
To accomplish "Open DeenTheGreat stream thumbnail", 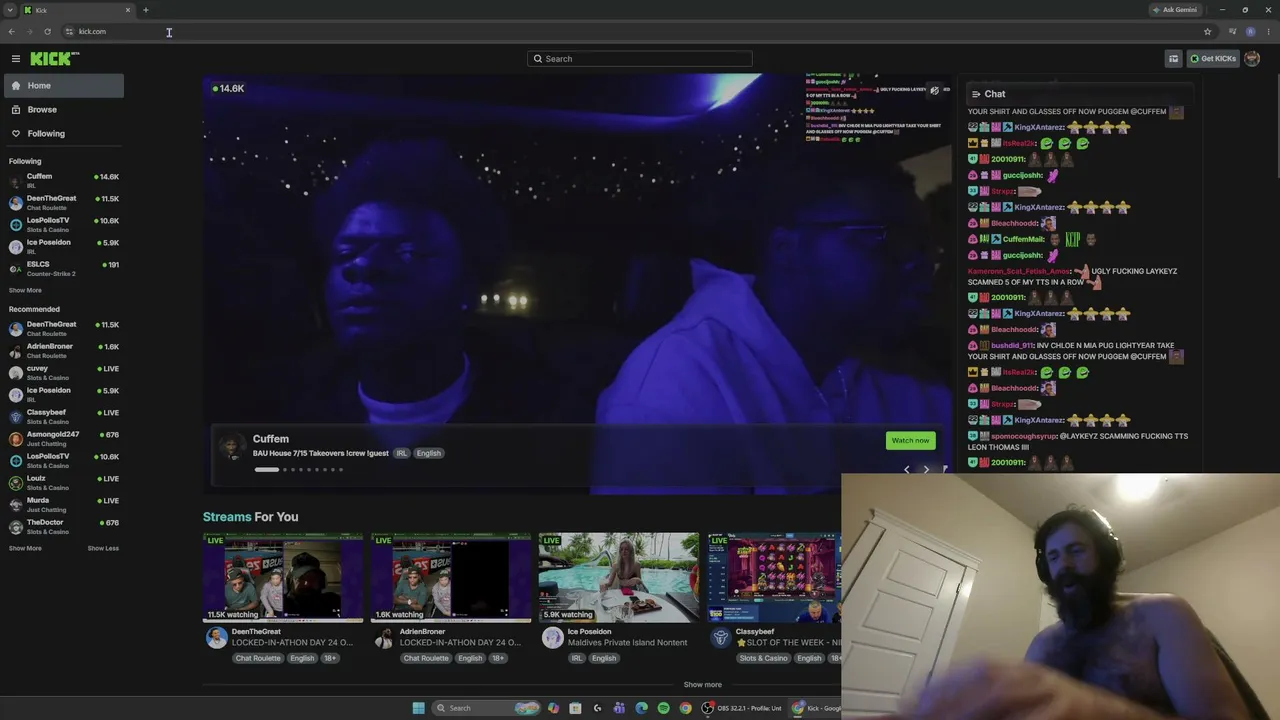I will pyautogui.click(x=283, y=578).
